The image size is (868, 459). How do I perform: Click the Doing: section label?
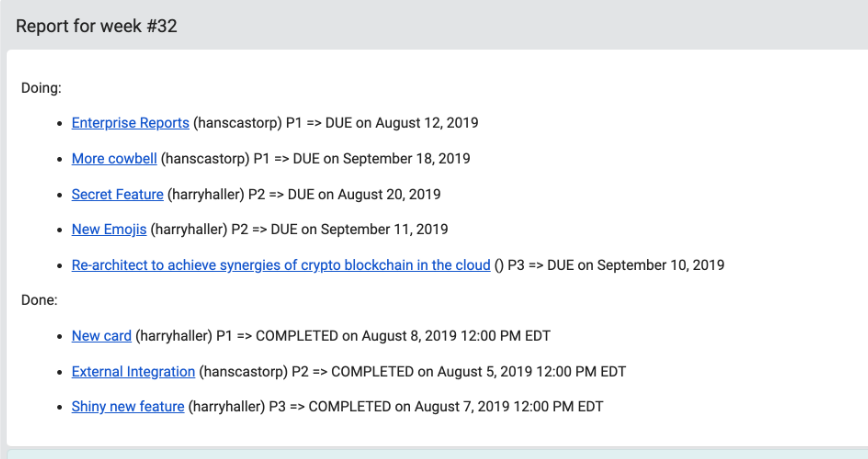(x=41, y=88)
